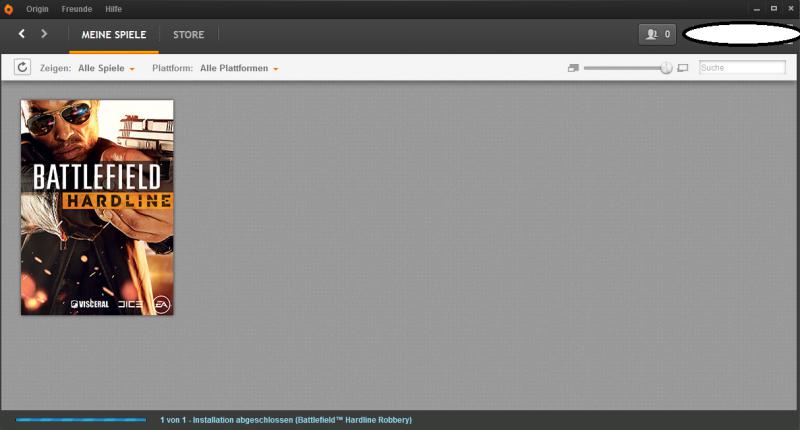
Task: Click the Origin logo icon
Action: coord(9,8)
